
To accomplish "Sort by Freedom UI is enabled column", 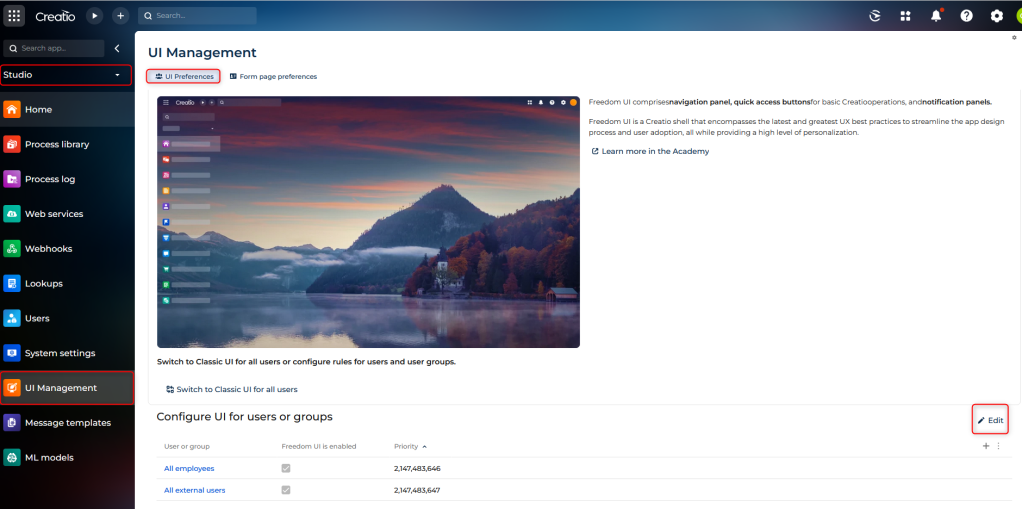I will [319, 446].
